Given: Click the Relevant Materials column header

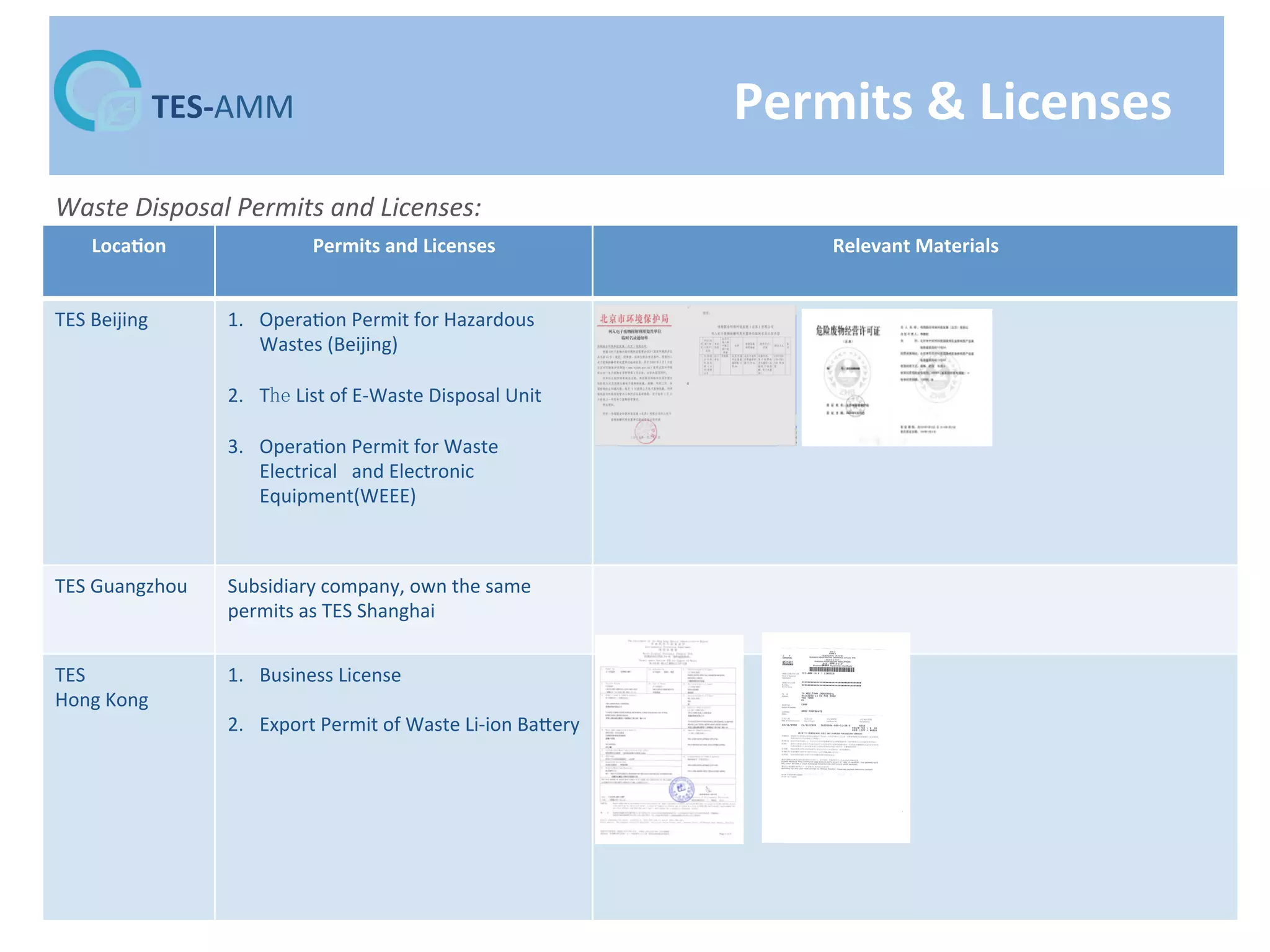Looking at the screenshot, I should [915, 246].
